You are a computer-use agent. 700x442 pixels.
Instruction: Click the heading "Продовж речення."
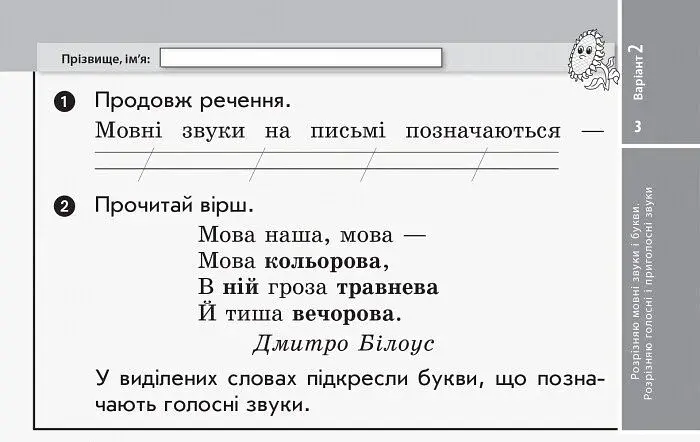[192, 101]
